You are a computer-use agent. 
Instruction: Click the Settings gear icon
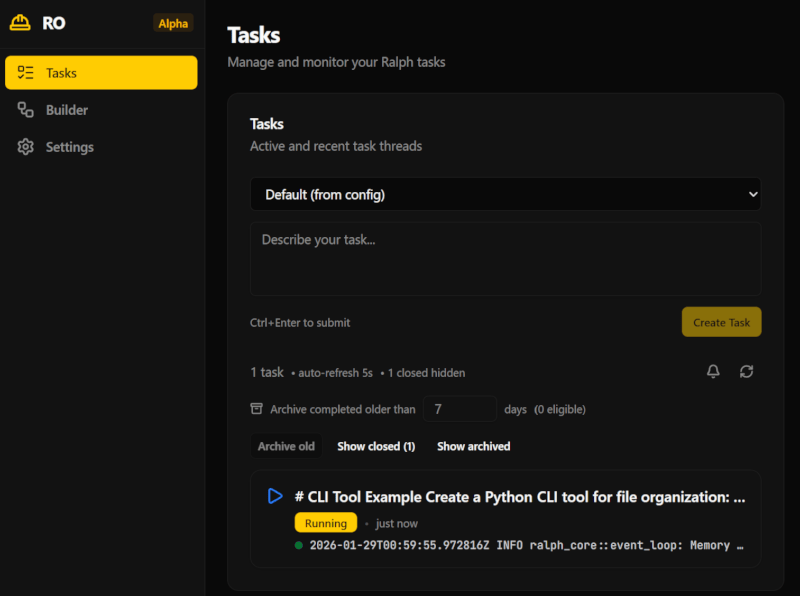(x=26, y=147)
